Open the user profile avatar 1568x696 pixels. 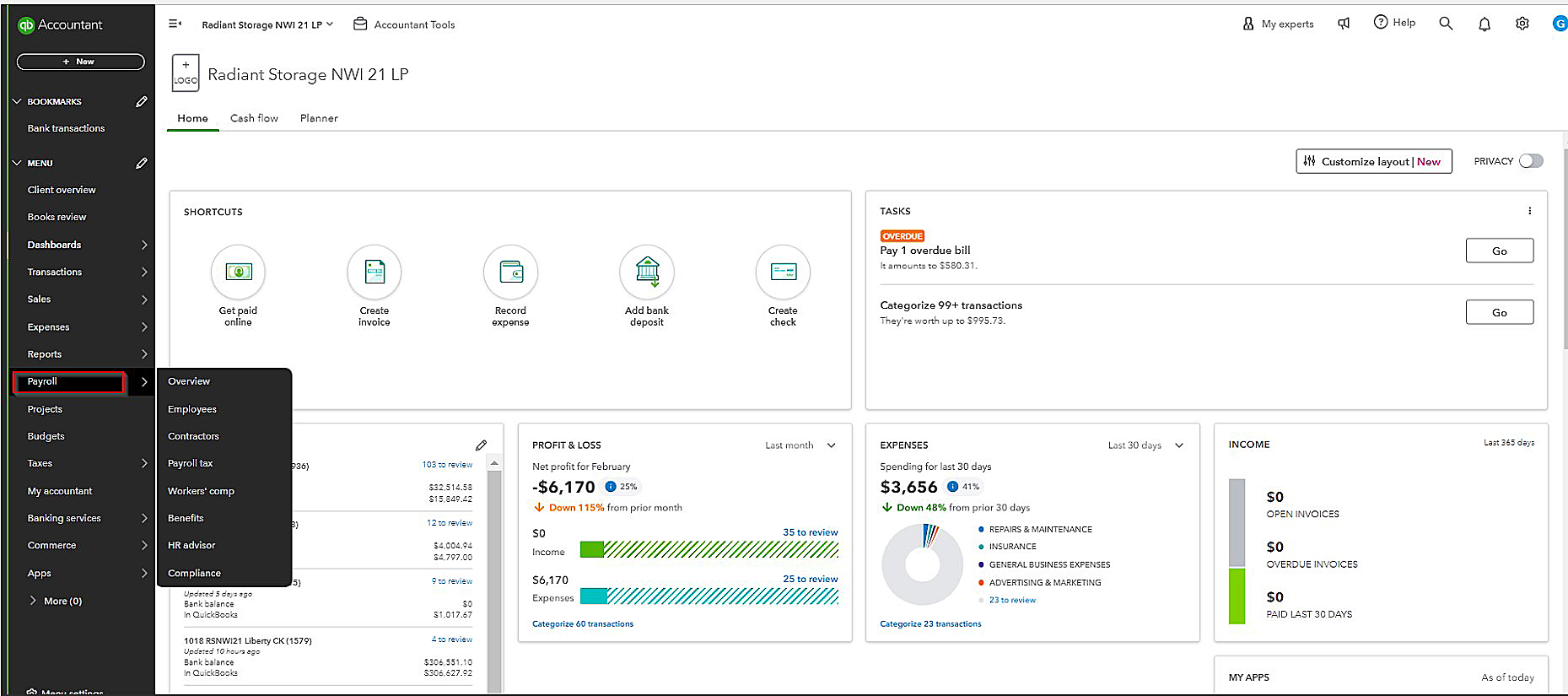[x=1560, y=24]
